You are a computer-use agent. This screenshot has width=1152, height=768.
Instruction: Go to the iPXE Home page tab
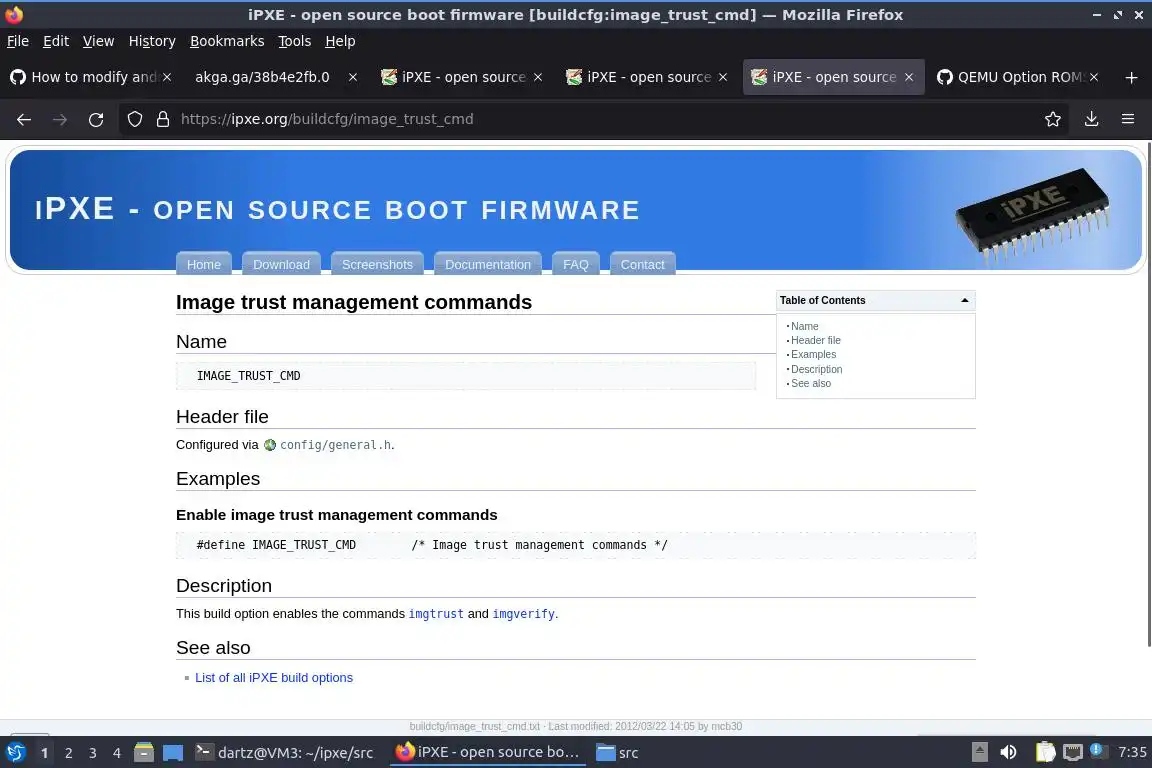point(204,265)
